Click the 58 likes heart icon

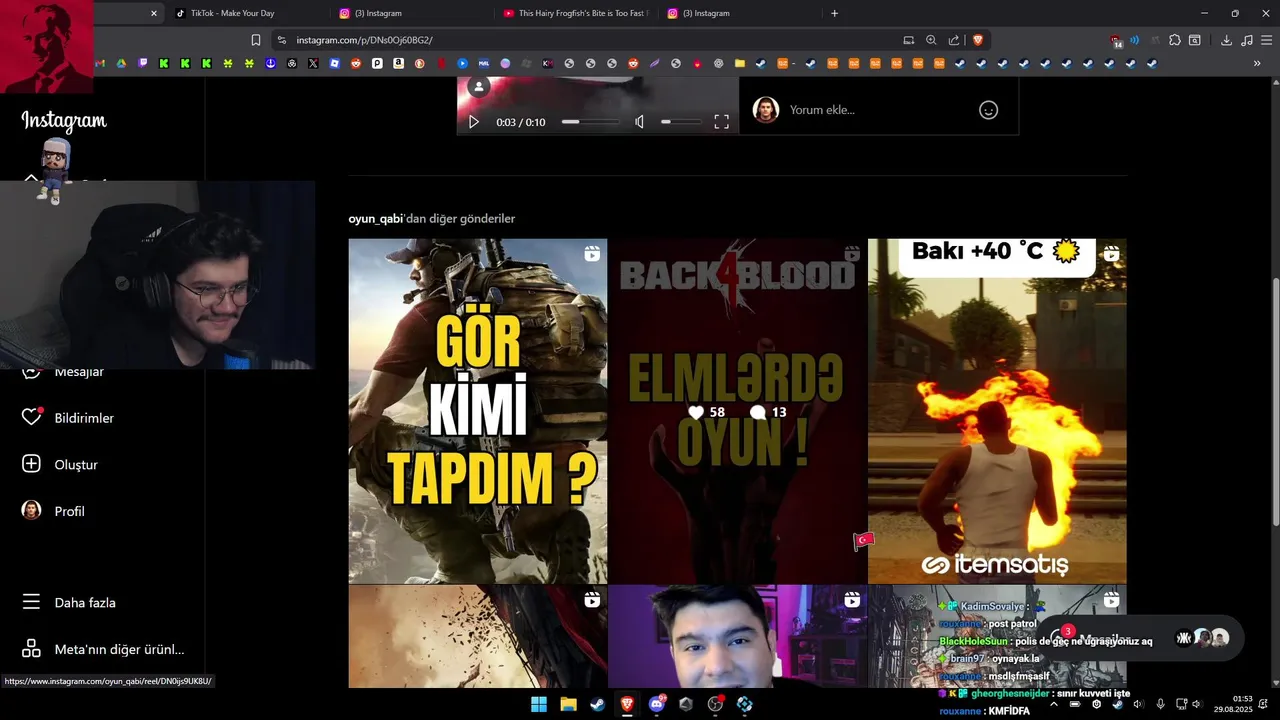tap(696, 412)
